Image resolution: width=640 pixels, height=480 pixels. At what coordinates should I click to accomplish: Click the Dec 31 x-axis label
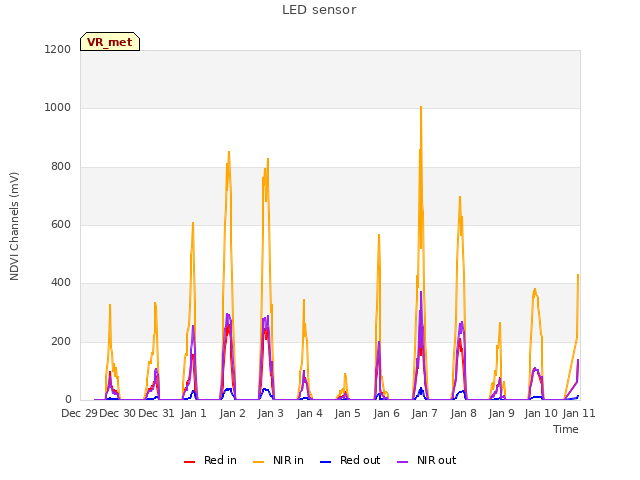156,413
